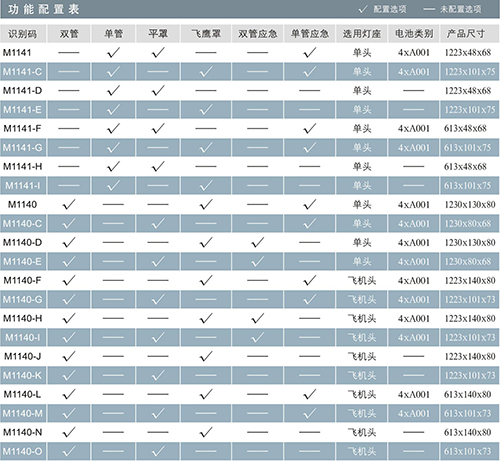Click the 飞鹰罩 checkmark in row M1140-N
The image size is (500, 462).
[x=206, y=432]
